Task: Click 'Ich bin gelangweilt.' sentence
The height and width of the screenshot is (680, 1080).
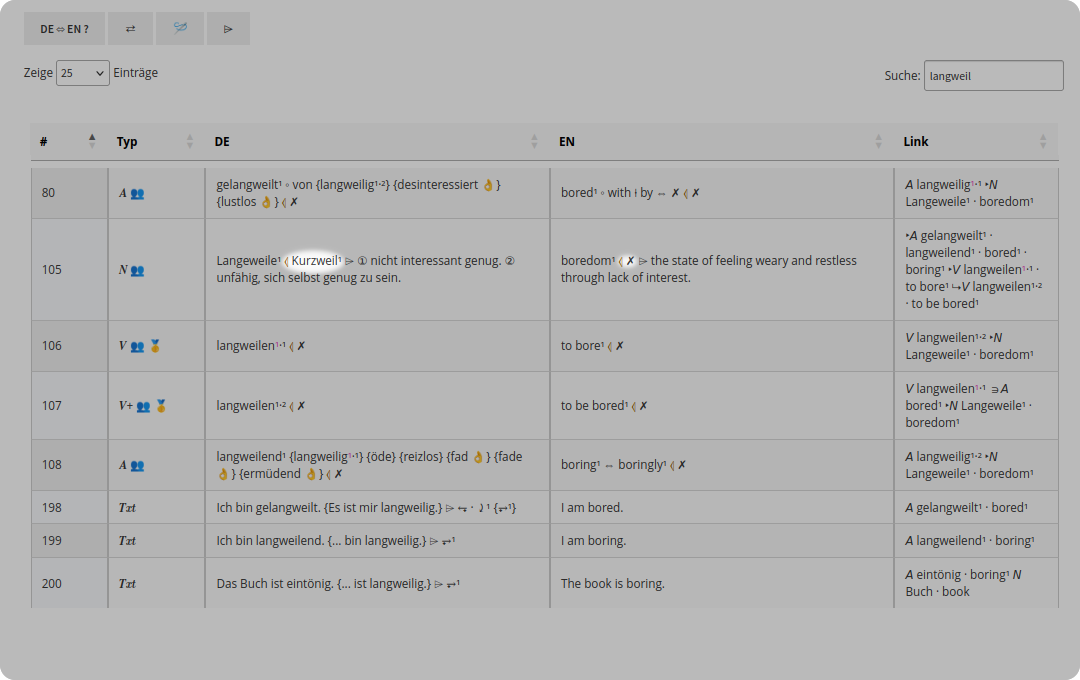Action: pyautogui.click(x=269, y=508)
